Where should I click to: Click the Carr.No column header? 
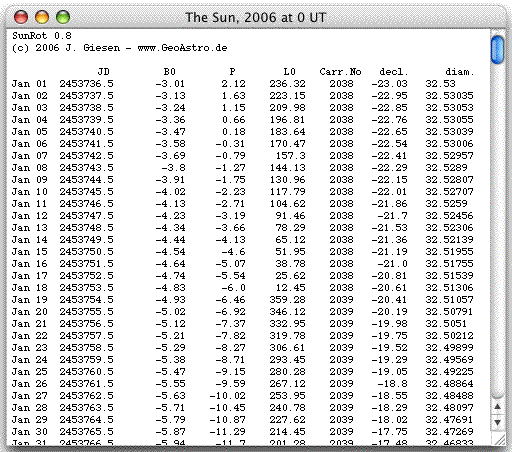pyautogui.click(x=340, y=72)
